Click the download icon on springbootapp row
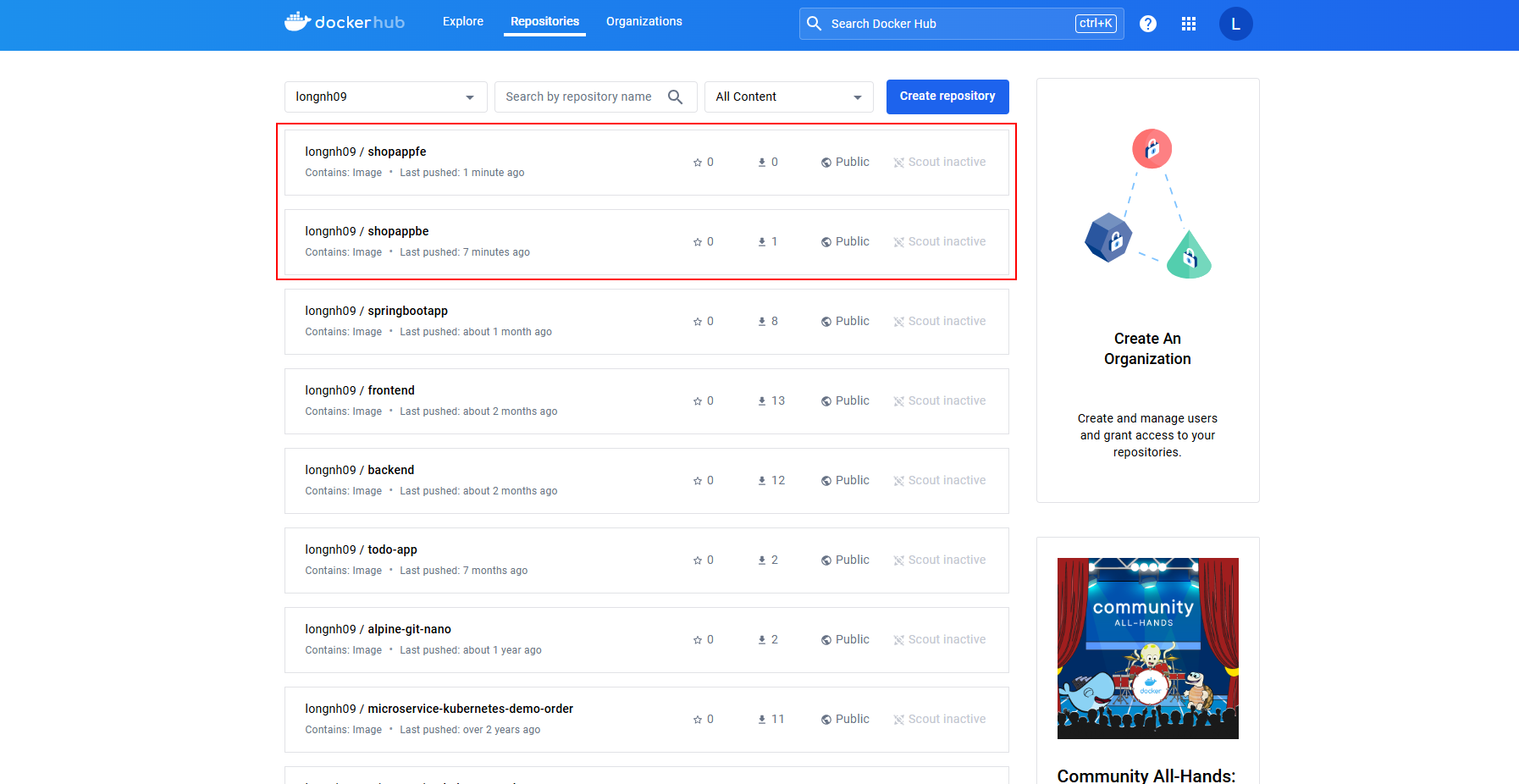The image size is (1519, 784). tap(762, 322)
